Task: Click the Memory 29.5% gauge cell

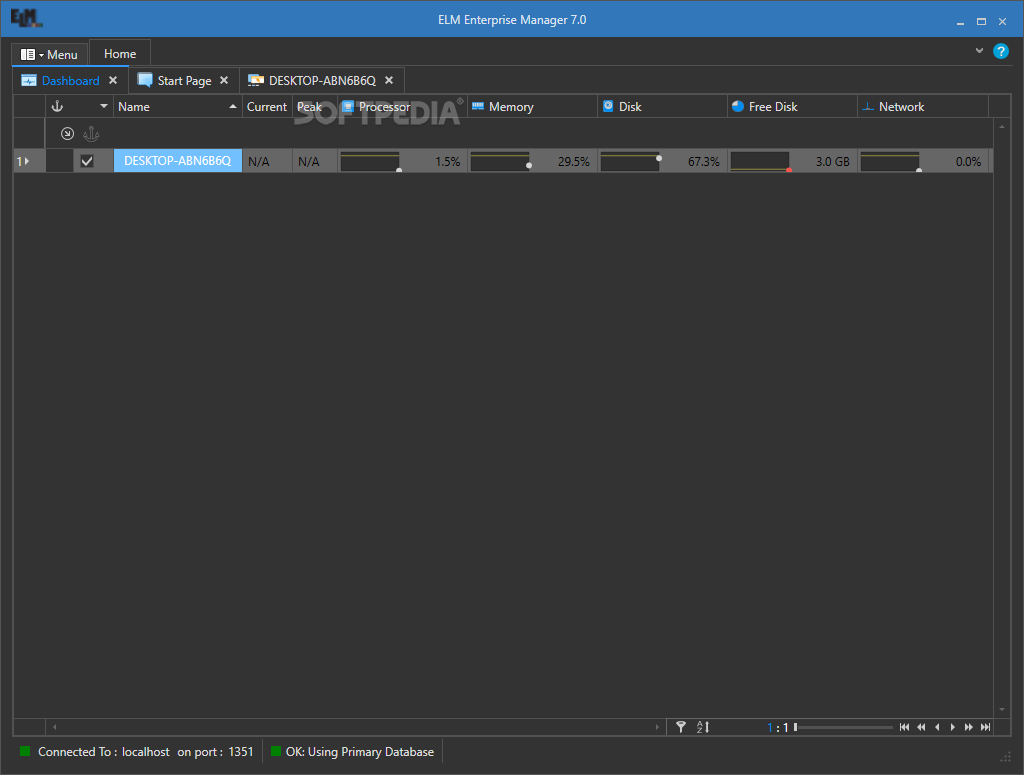Action: tap(532, 161)
